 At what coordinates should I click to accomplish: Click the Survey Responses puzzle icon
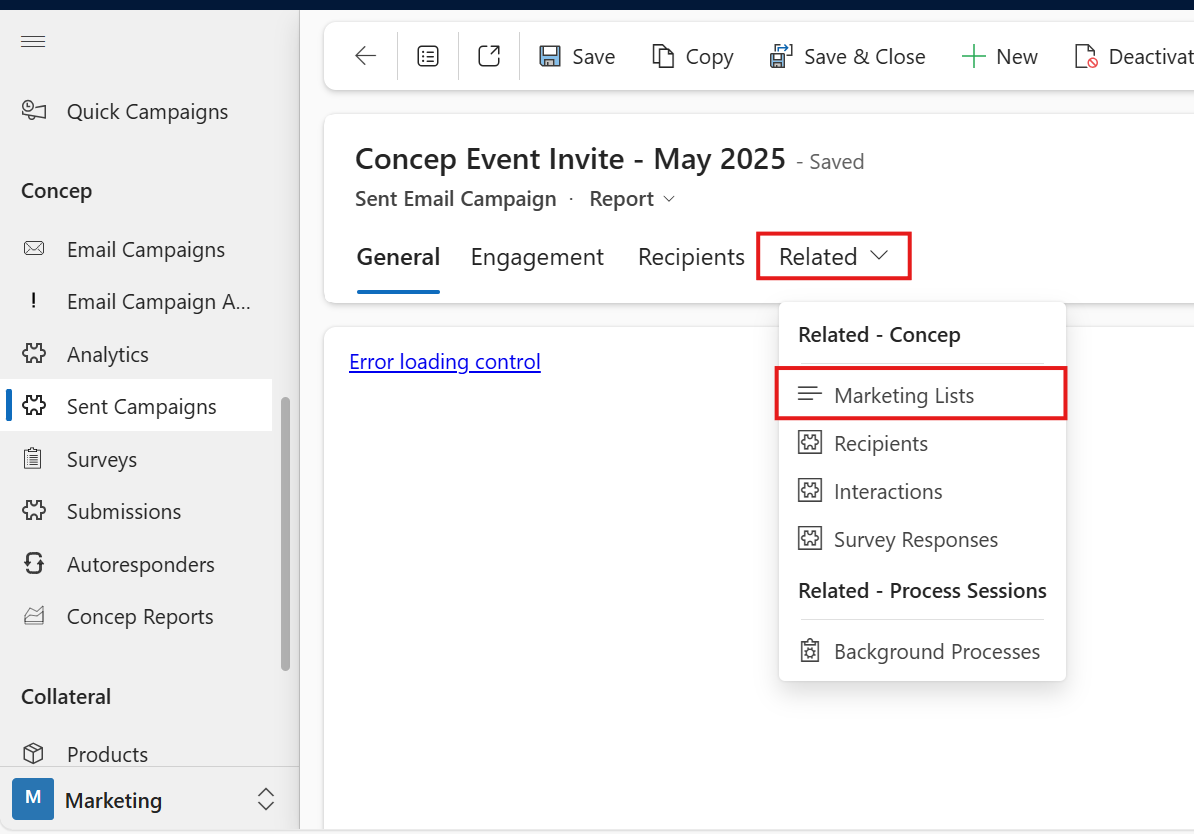pyautogui.click(x=809, y=538)
